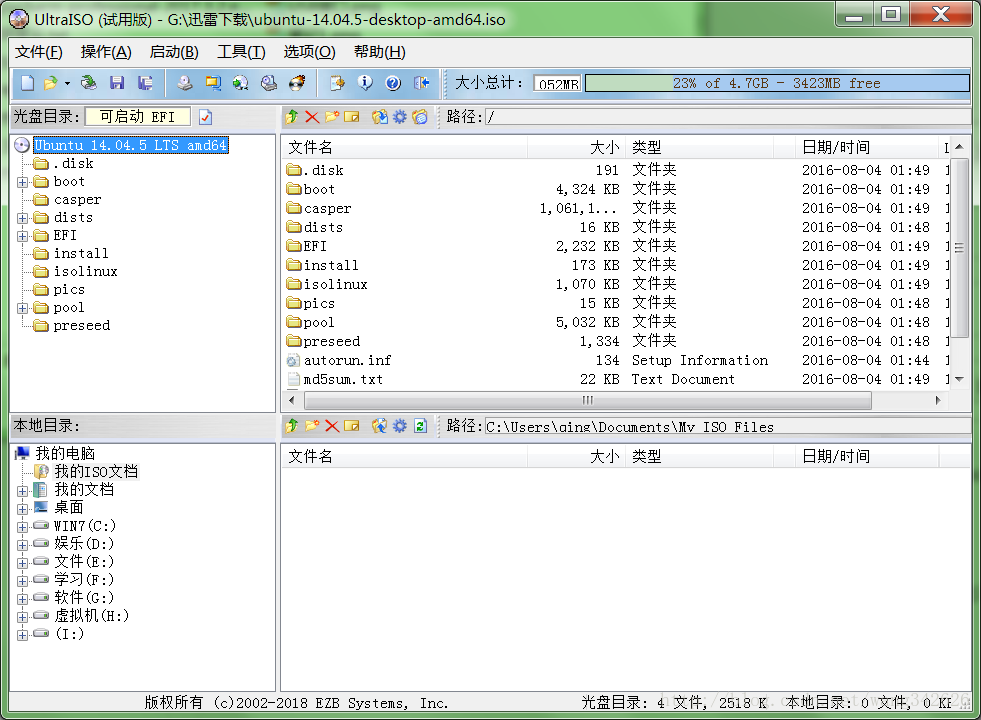Image resolution: width=981 pixels, height=720 pixels.
Task: Select Ubuntu 14.04.5 LTS amd64 root node
Action: click(131, 145)
